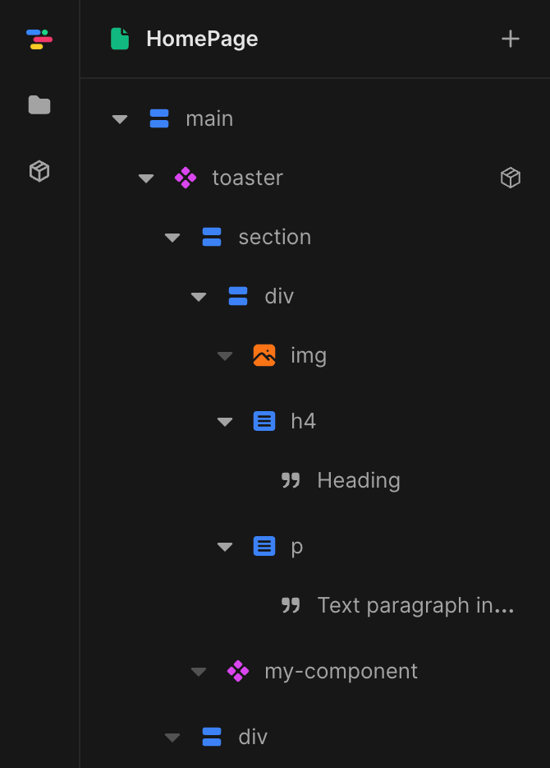Click the plus icon beside HomePage
550x768 pixels.
pyautogui.click(x=510, y=39)
